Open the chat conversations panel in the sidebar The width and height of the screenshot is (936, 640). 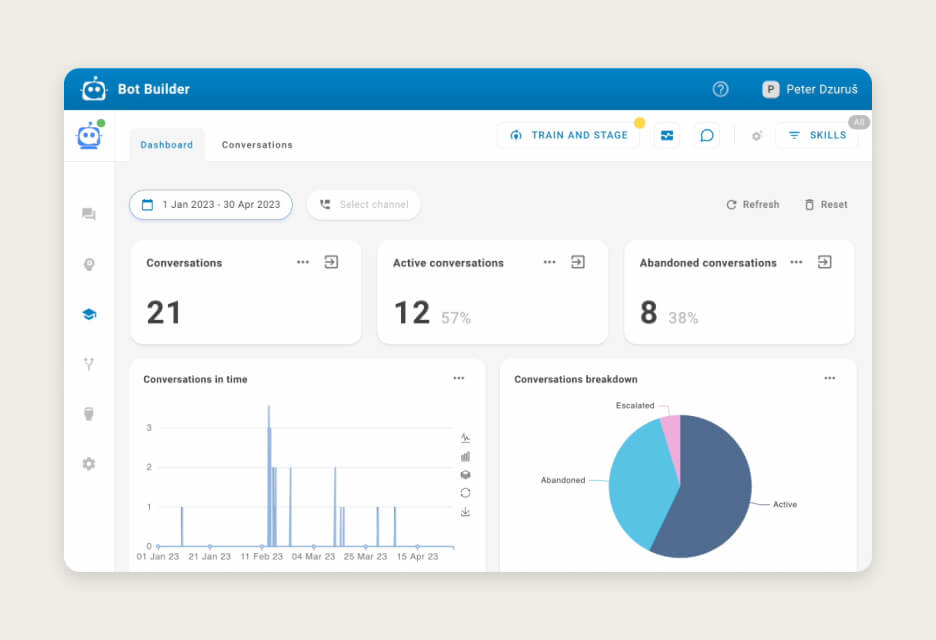coord(89,214)
